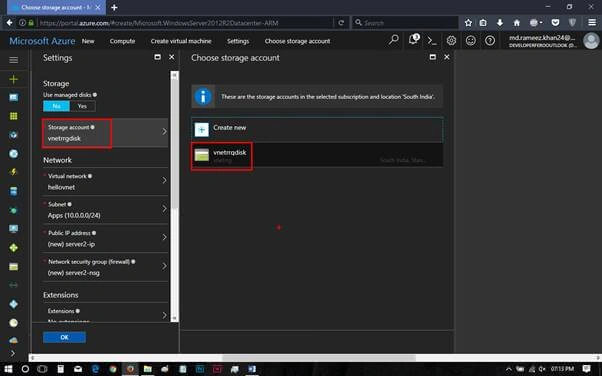Image resolution: width=602 pixels, height=376 pixels.
Task: Open help question mark icon
Action: [490, 40]
